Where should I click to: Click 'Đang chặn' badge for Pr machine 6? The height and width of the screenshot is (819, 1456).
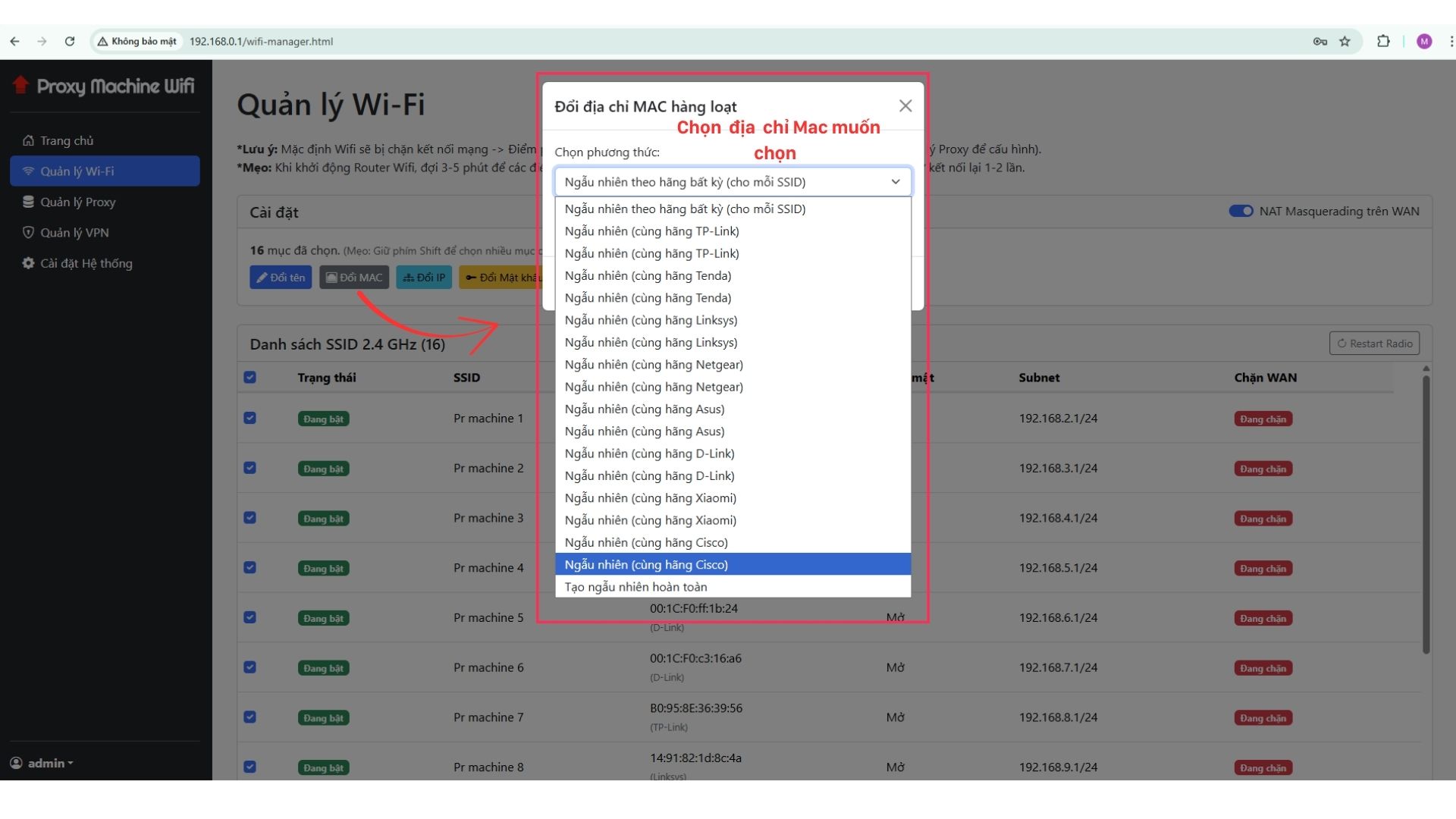click(1263, 668)
